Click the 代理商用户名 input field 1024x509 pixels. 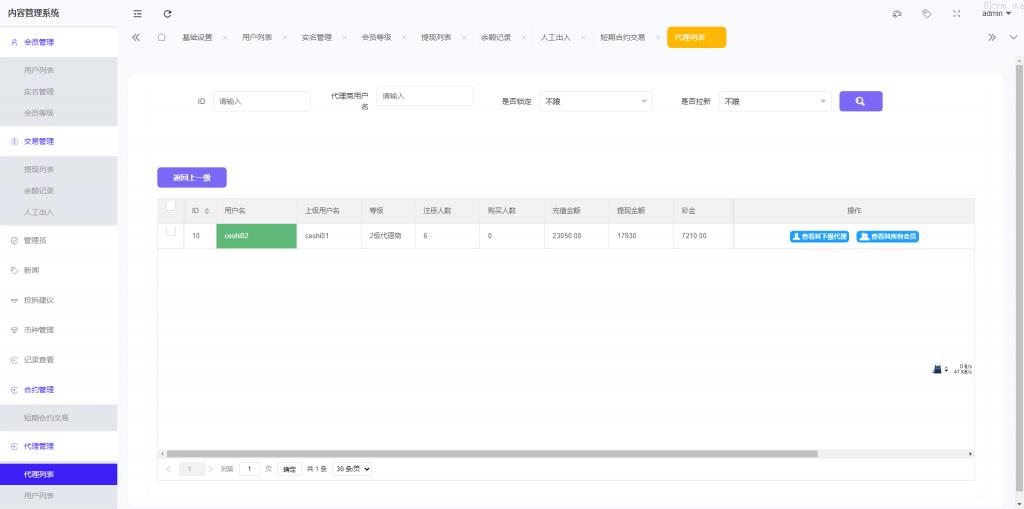pyautogui.click(x=424, y=96)
